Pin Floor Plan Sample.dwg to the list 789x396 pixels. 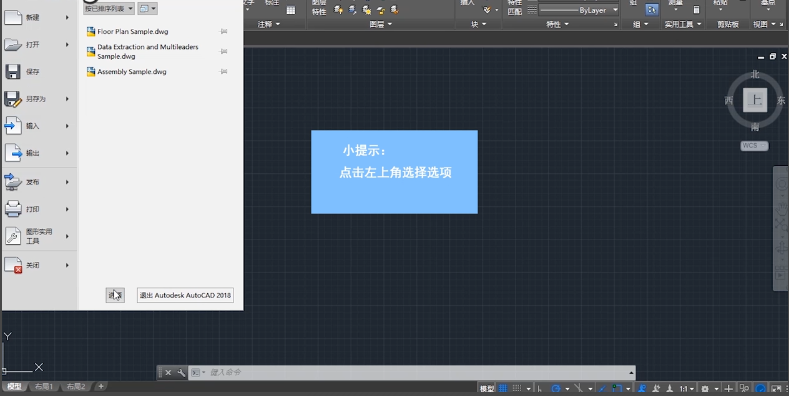click(224, 31)
